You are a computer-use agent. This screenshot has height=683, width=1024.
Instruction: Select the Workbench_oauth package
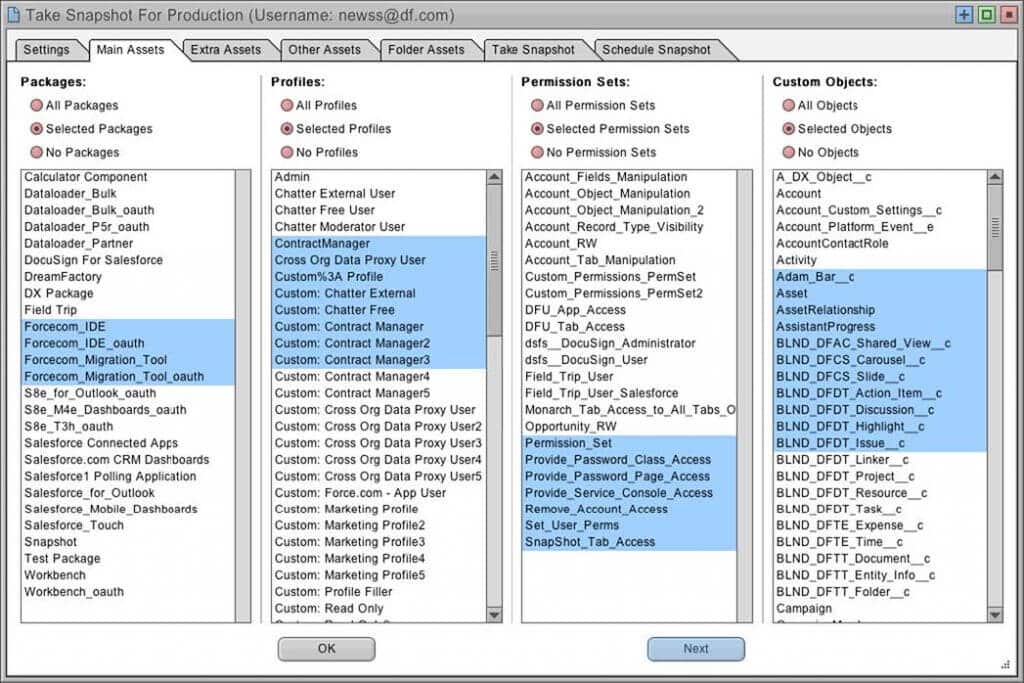point(128,592)
